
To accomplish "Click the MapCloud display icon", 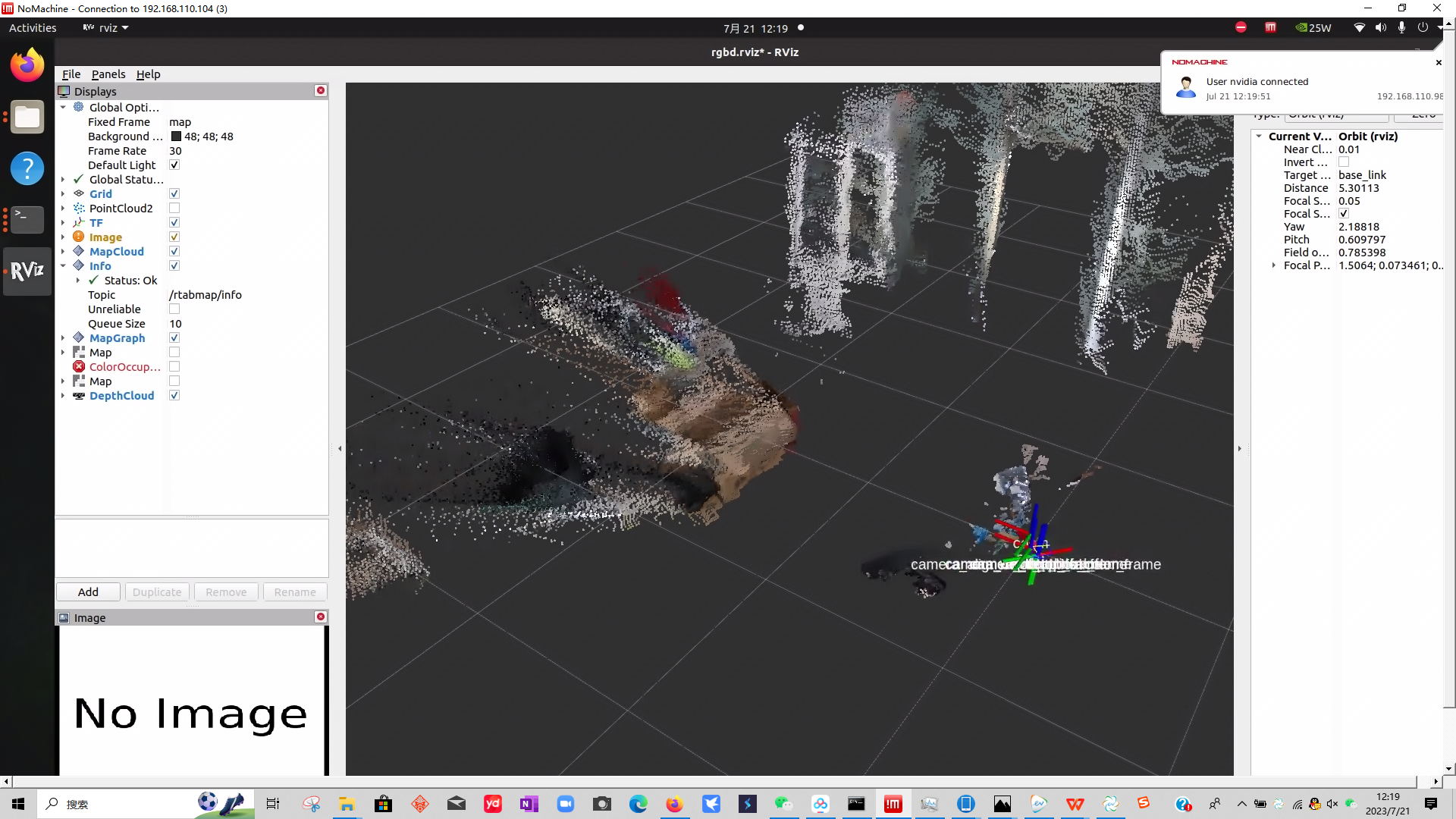I will (79, 251).
